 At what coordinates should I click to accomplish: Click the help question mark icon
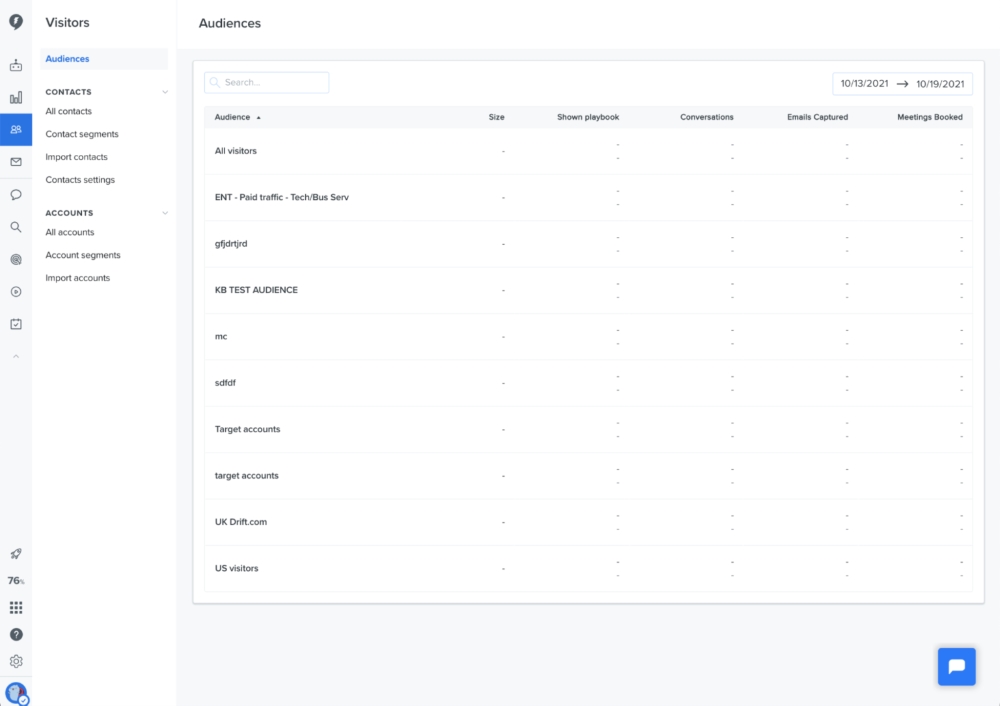tap(16, 634)
